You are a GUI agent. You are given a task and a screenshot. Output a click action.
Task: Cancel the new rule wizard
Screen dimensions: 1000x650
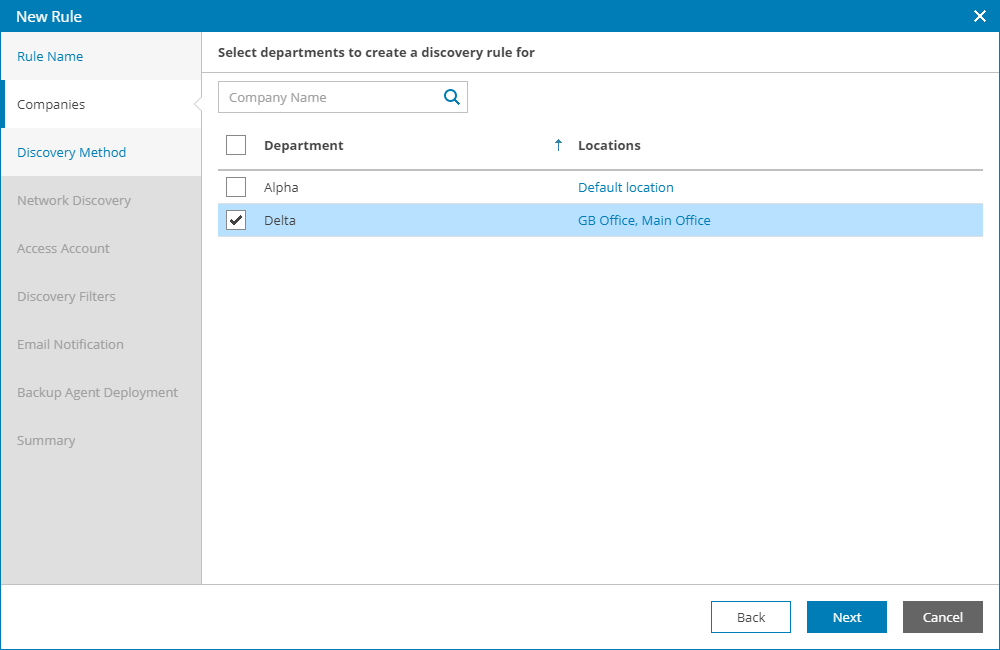[x=942, y=617]
